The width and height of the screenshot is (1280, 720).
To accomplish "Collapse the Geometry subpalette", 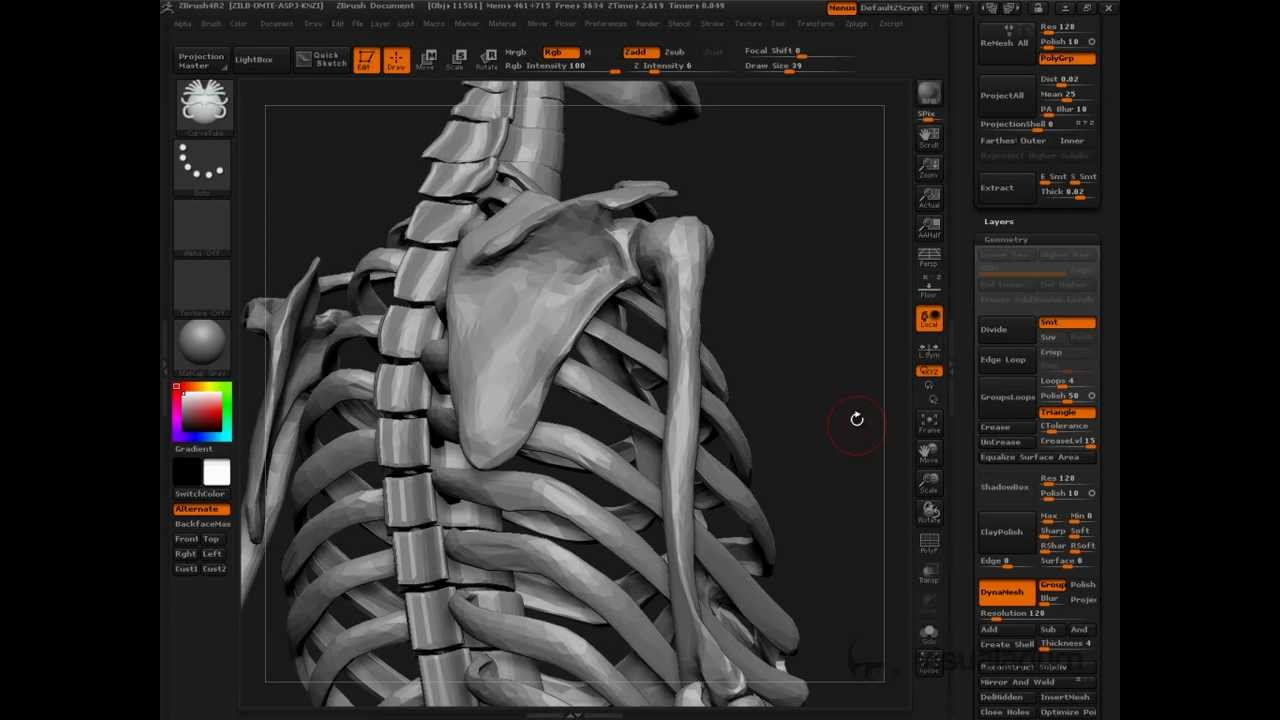I will tap(1006, 240).
